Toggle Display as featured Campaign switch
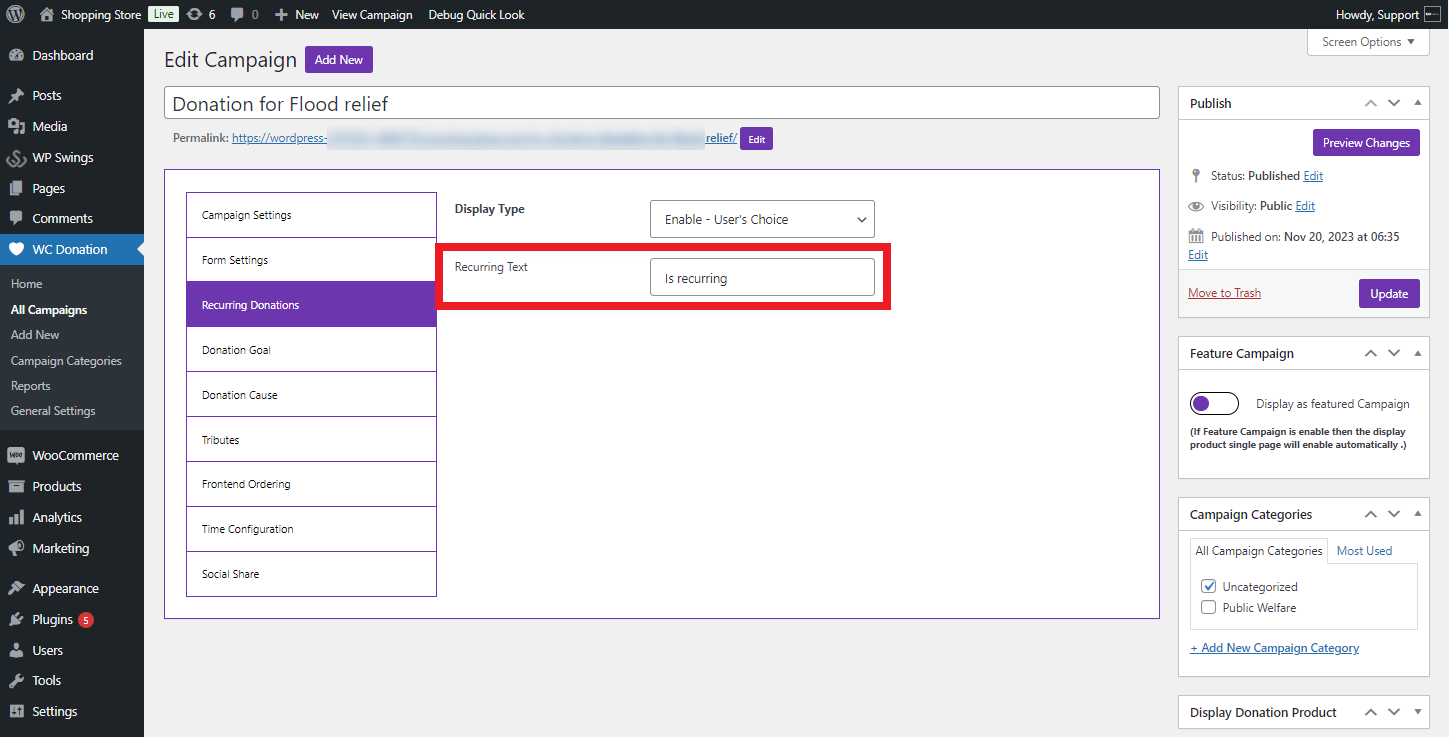This screenshot has width=1449, height=737. tap(1214, 404)
